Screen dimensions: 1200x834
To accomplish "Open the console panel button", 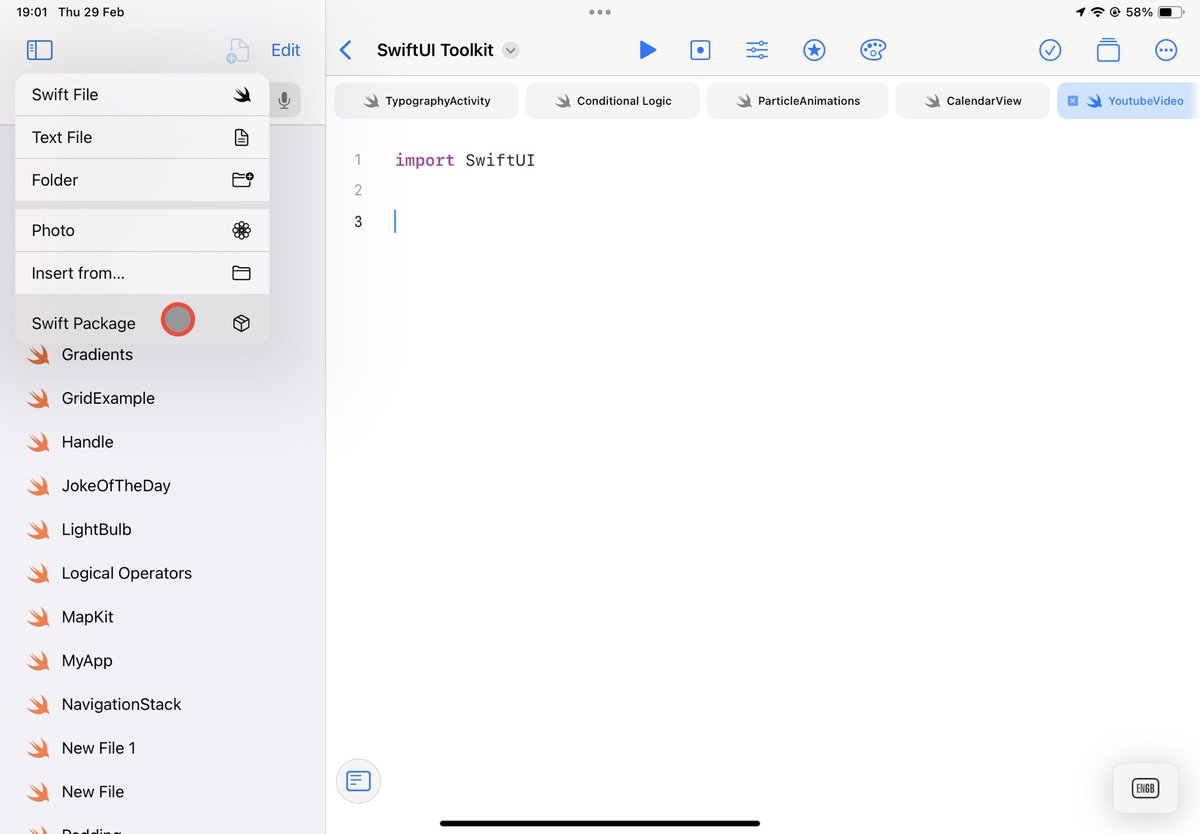I will coord(359,781).
